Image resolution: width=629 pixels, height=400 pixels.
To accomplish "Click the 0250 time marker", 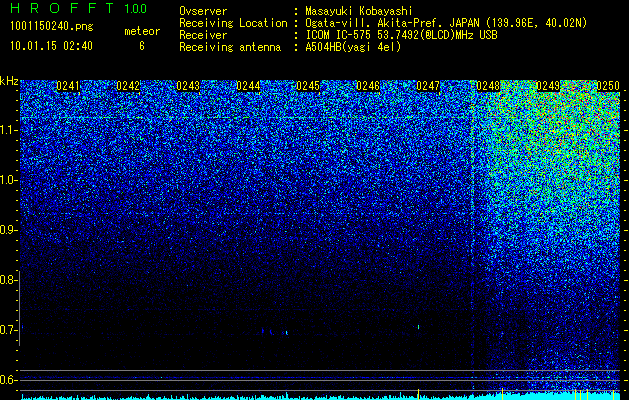I will click(608, 86).
